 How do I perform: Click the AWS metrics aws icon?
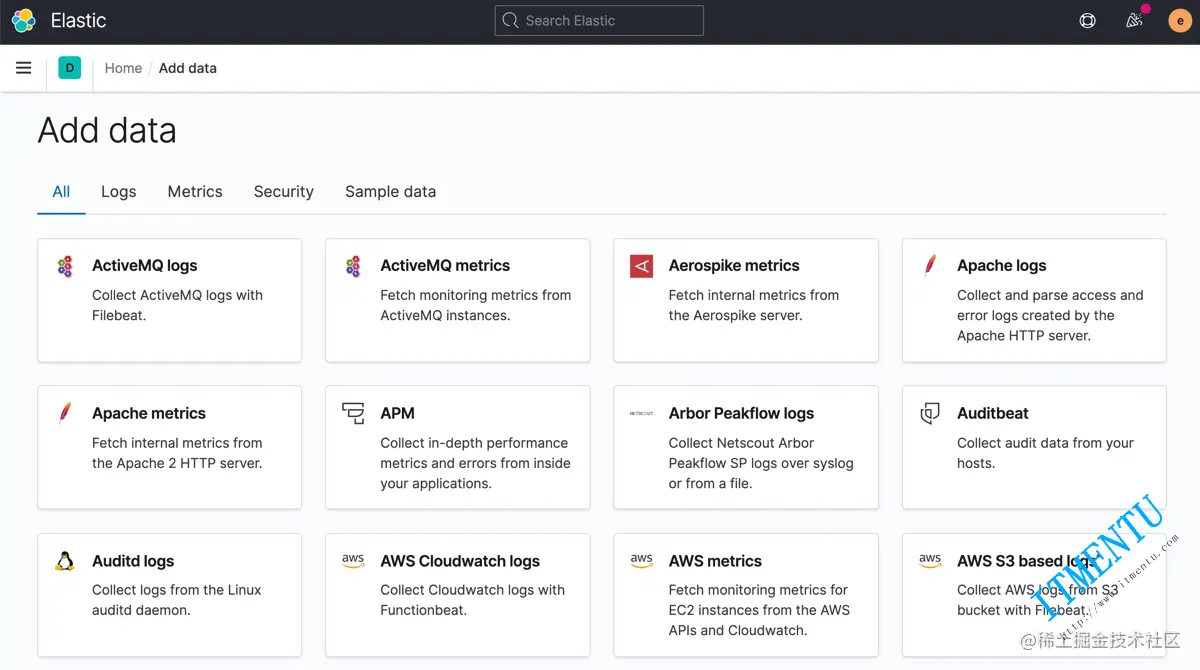tap(641, 561)
